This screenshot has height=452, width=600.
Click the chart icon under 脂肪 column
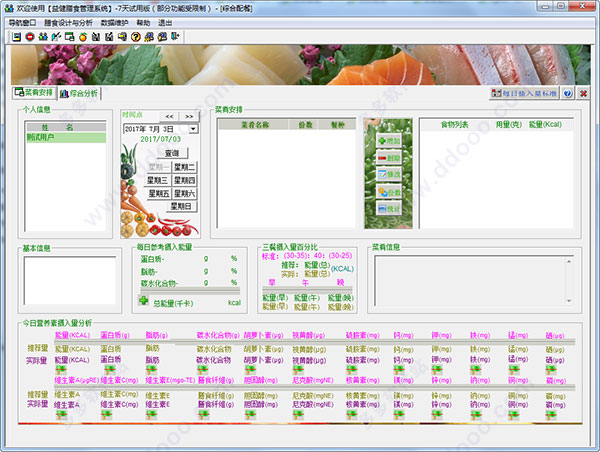152,370
